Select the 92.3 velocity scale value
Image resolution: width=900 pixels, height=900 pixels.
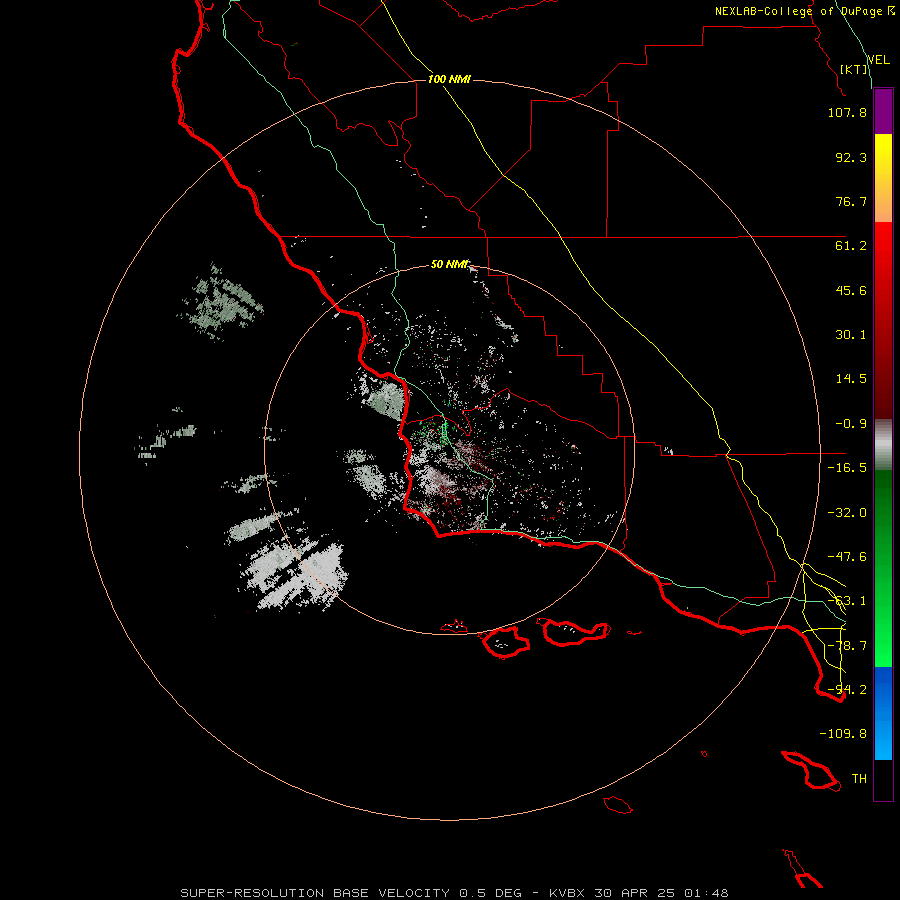[851, 157]
